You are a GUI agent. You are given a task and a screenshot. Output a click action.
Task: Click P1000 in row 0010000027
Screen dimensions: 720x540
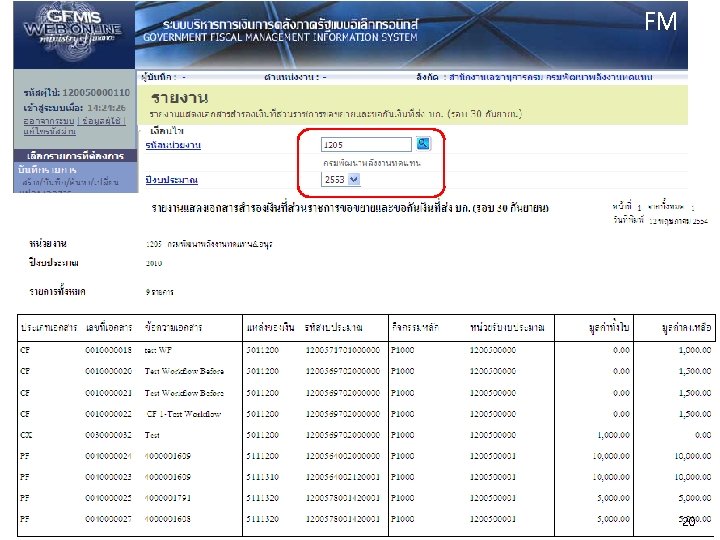tap(402, 519)
